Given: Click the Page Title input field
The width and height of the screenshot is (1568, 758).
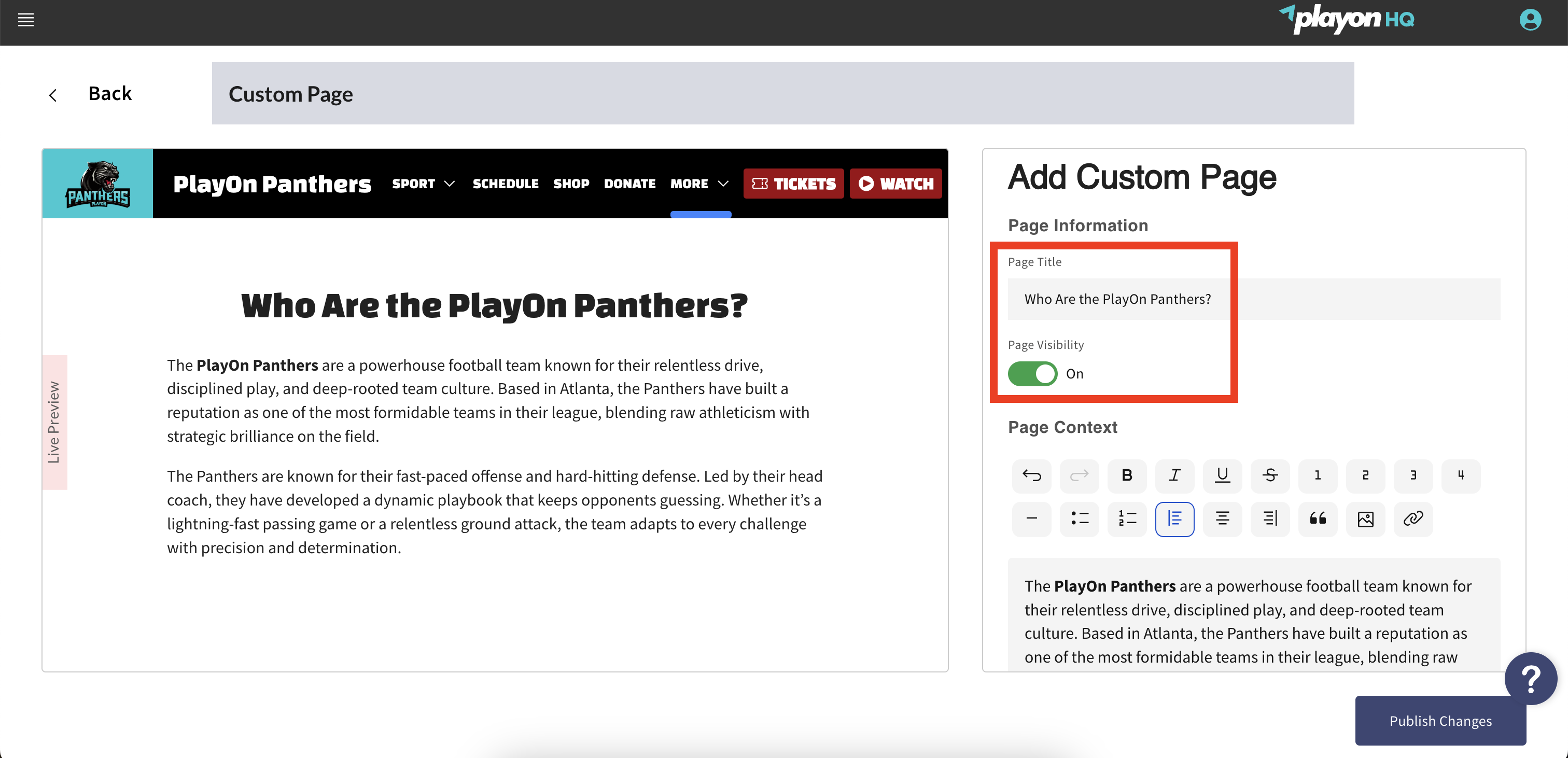Looking at the screenshot, I should [x=1253, y=299].
